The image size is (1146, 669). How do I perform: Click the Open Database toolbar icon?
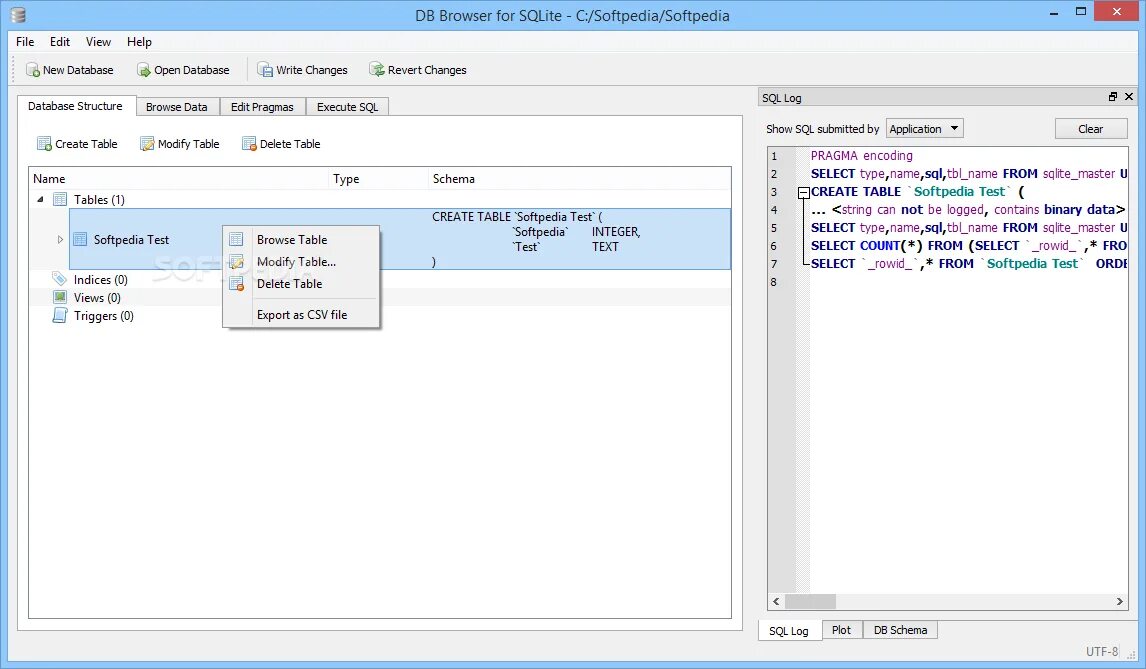pyautogui.click(x=144, y=70)
